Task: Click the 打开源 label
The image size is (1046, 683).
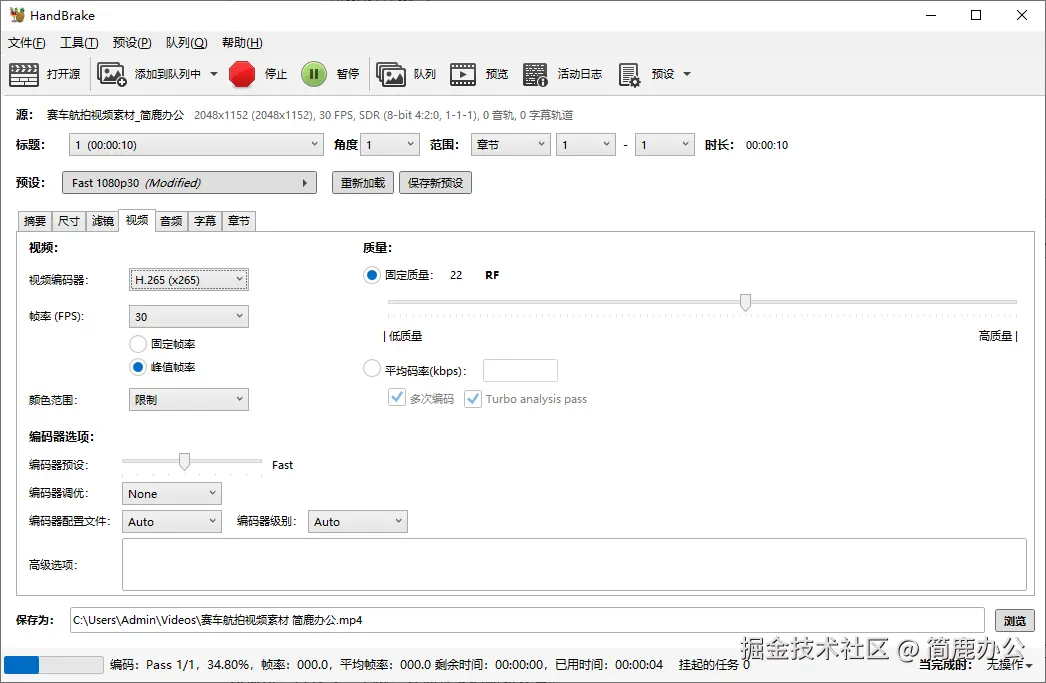Action: (63, 74)
